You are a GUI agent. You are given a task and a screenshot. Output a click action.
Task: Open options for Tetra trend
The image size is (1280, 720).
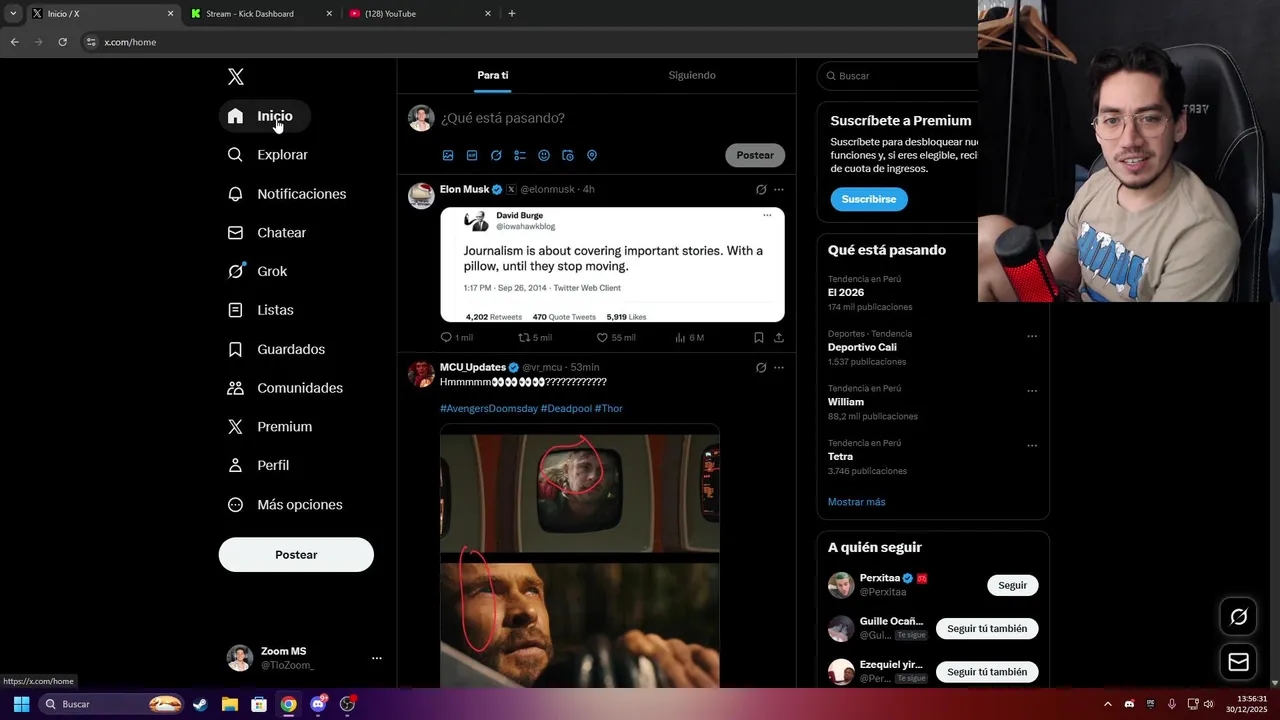pos(1032,446)
